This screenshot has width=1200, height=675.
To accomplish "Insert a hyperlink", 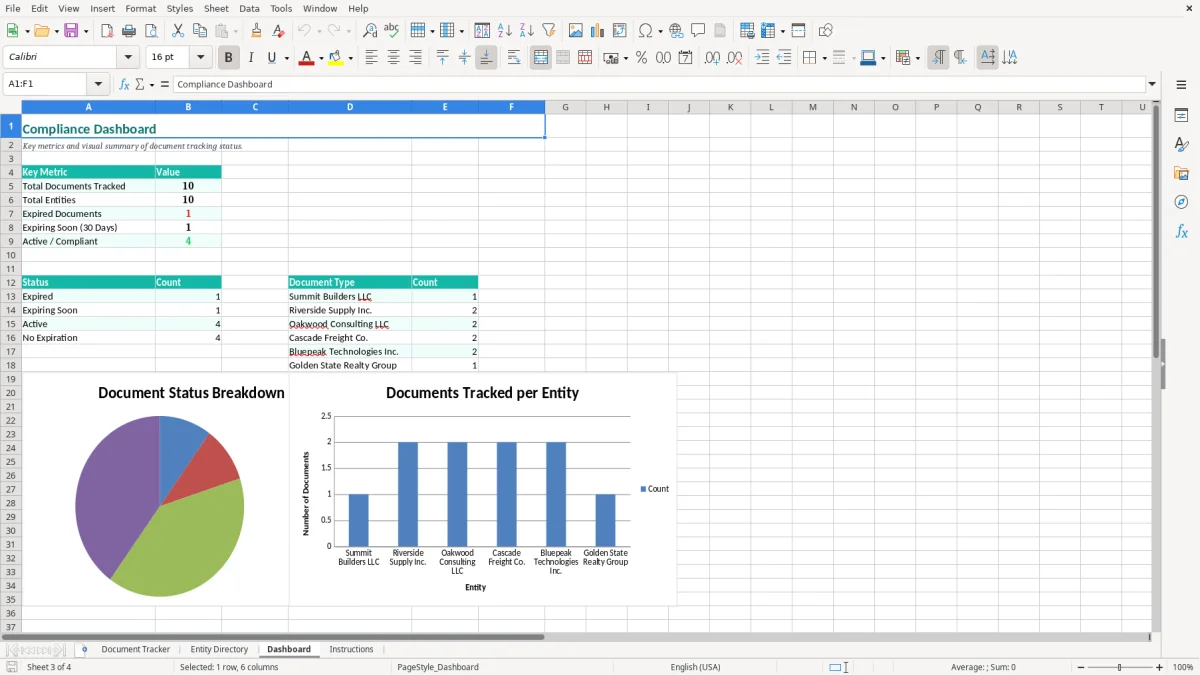I will [x=676, y=31].
